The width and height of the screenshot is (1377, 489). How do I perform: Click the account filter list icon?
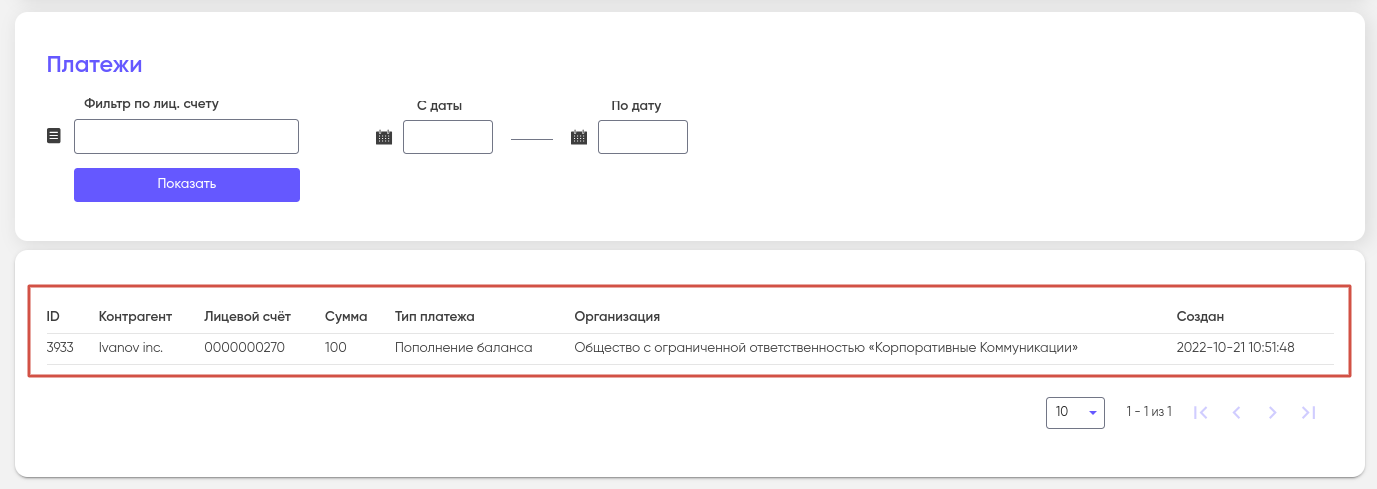coord(54,136)
